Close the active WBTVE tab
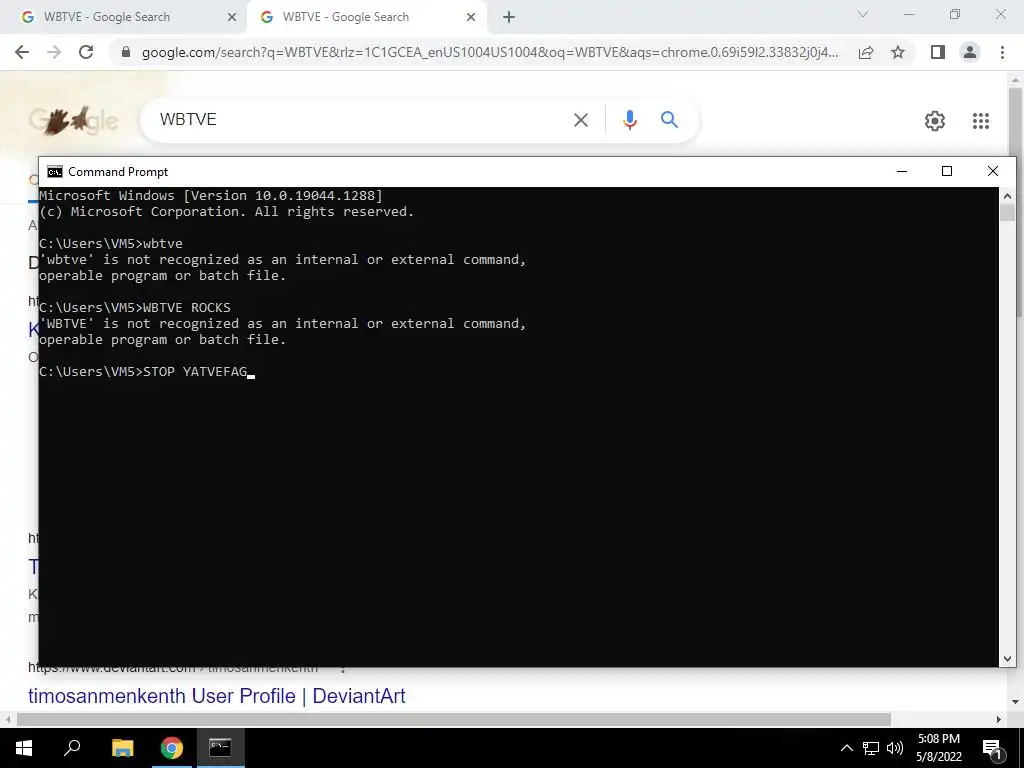The width and height of the screenshot is (1024, 768). point(471,18)
